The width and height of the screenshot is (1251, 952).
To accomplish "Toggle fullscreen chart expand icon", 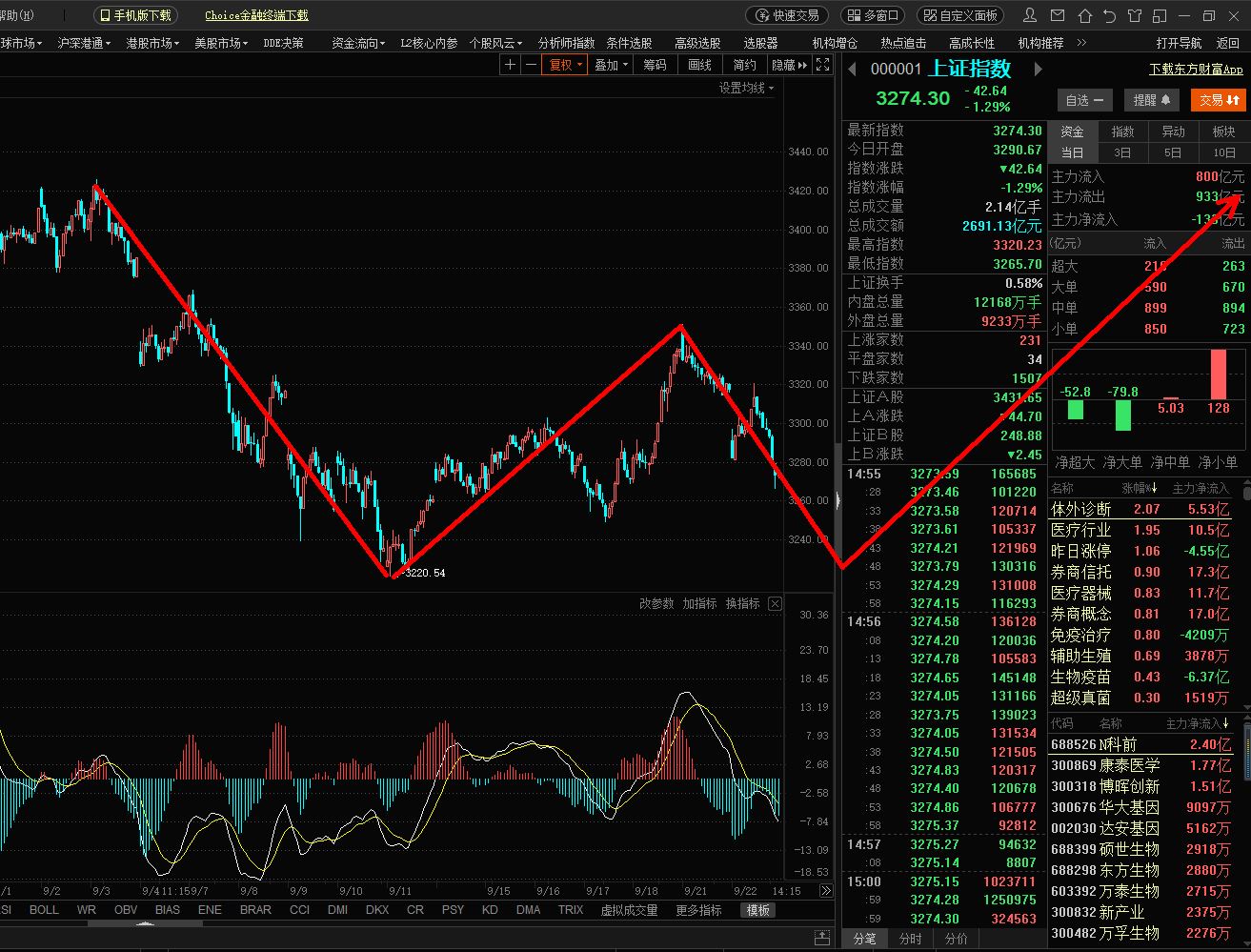I will pos(823,65).
